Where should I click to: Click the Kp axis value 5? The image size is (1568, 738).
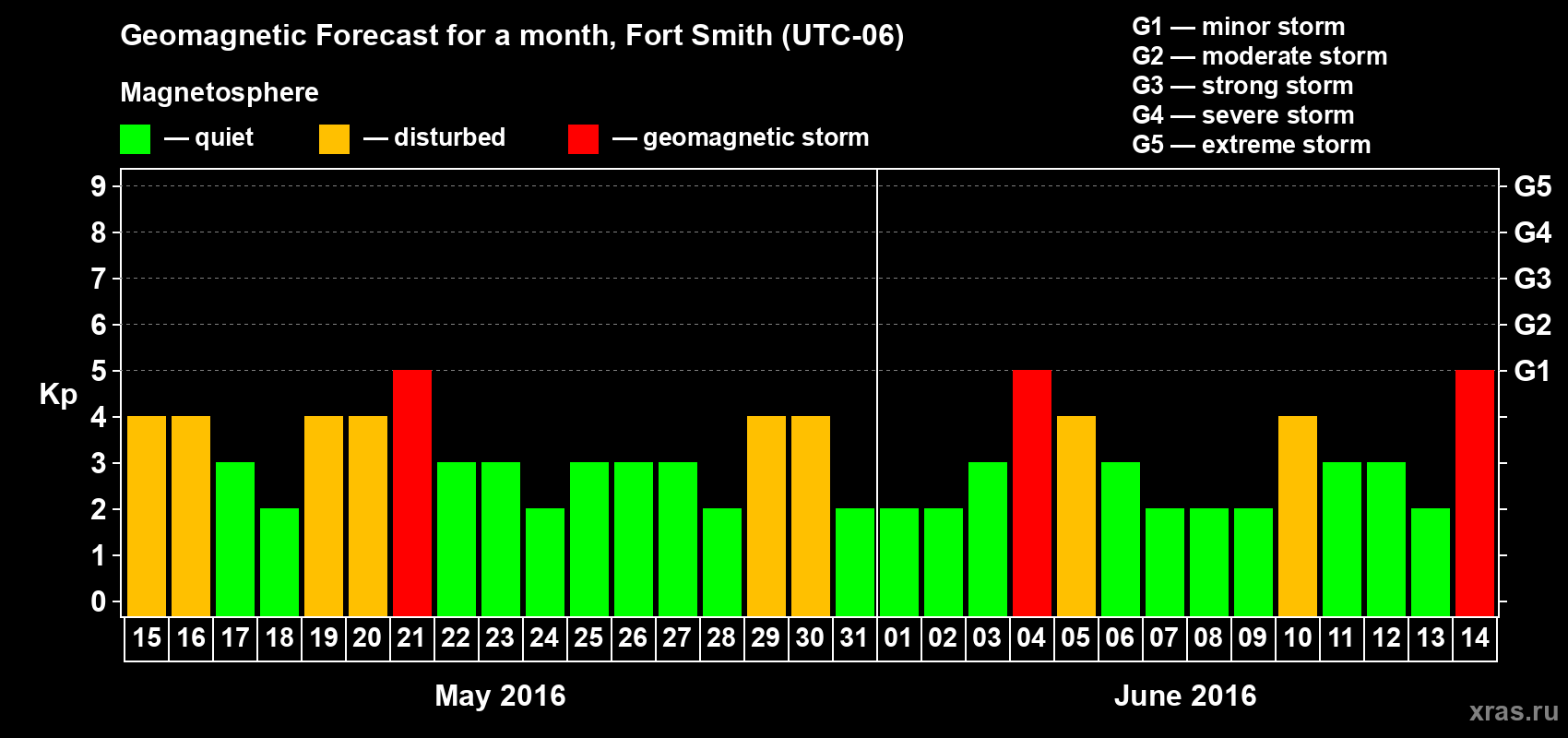(x=99, y=371)
